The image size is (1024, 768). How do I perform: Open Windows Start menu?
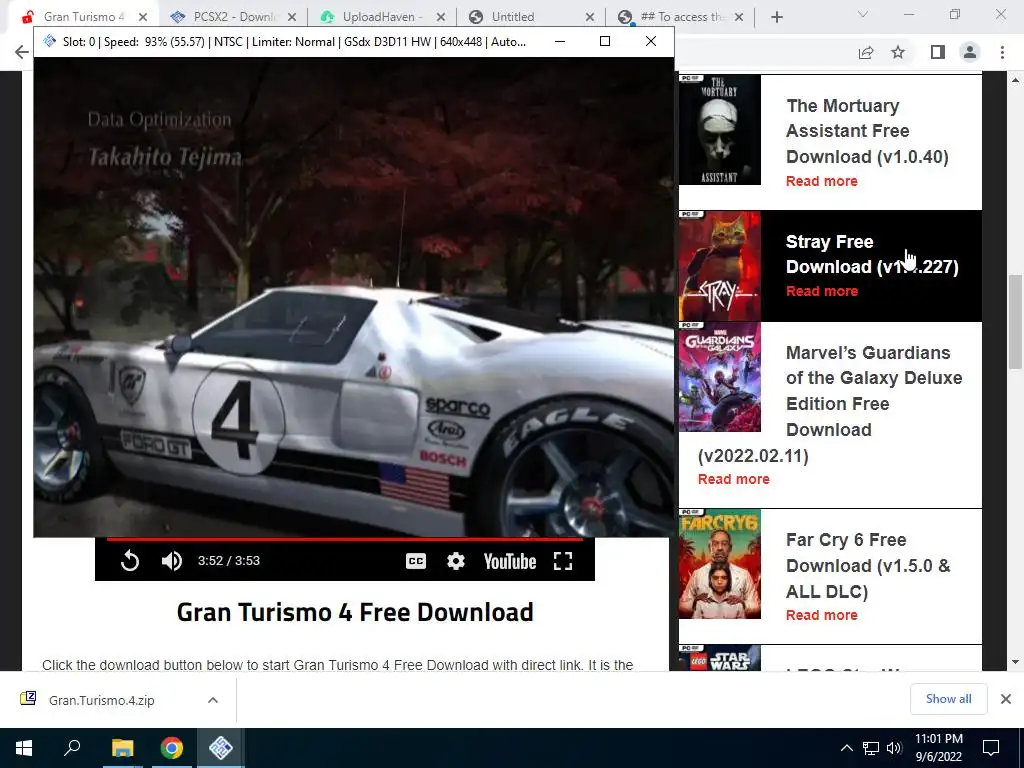[x=24, y=748]
